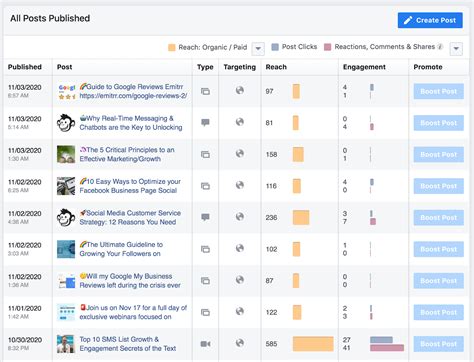Boost the Social Media Customer Service post

439,217
